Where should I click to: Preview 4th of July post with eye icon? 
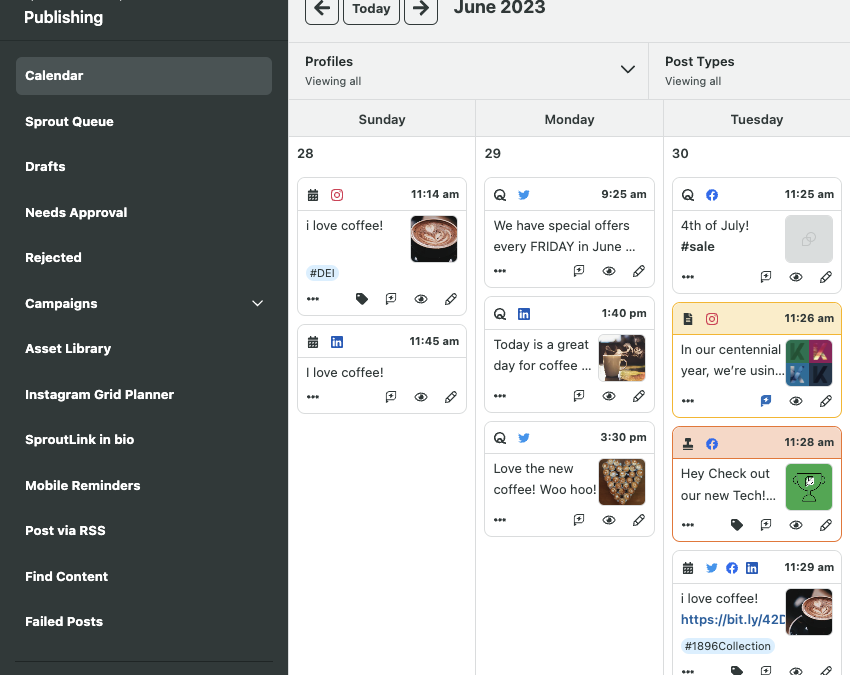click(x=796, y=277)
